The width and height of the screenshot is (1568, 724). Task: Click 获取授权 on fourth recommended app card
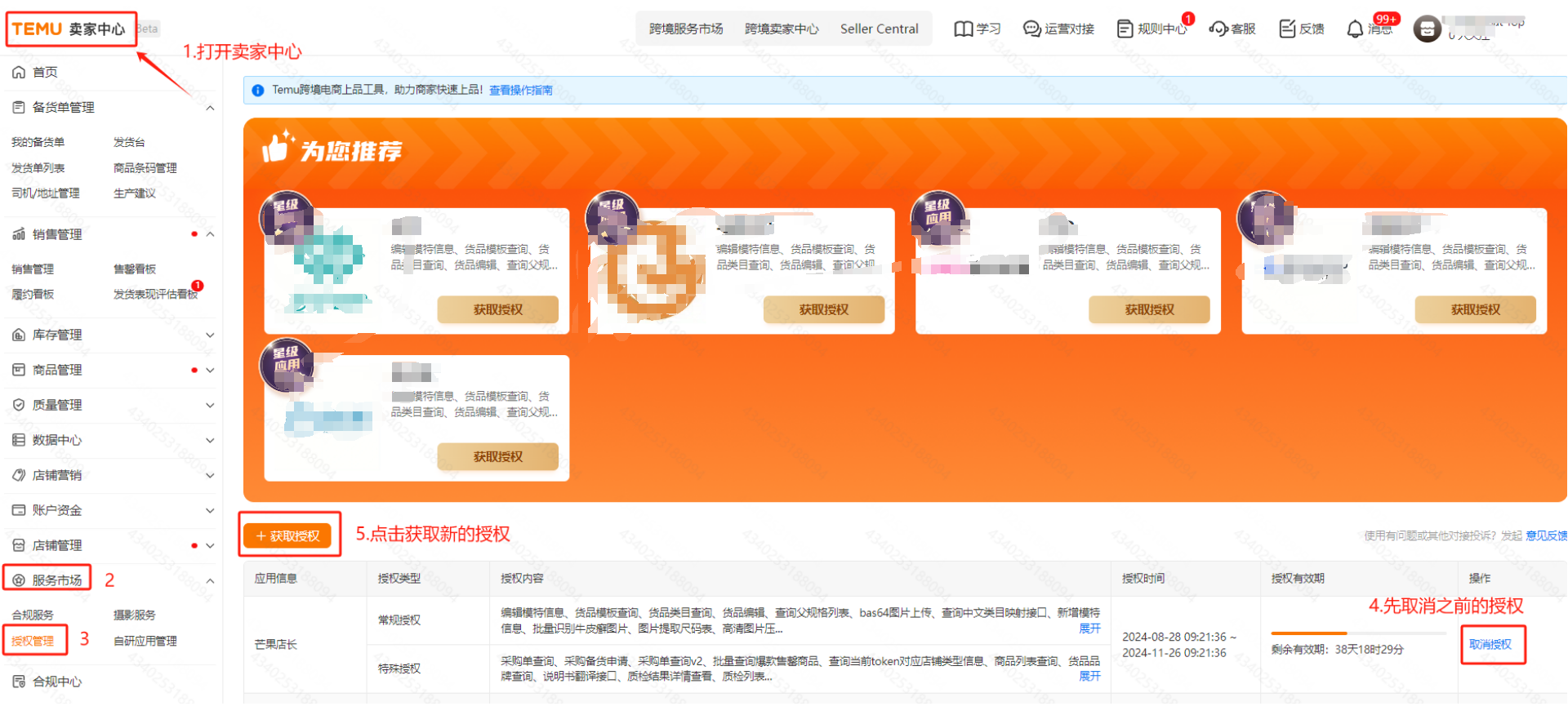click(x=1476, y=309)
